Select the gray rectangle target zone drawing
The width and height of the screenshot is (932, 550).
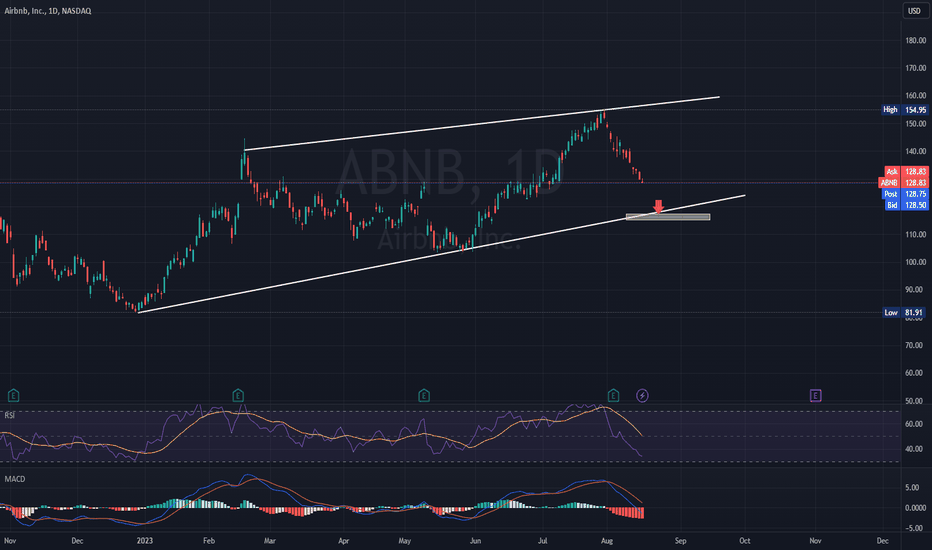(668, 217)
